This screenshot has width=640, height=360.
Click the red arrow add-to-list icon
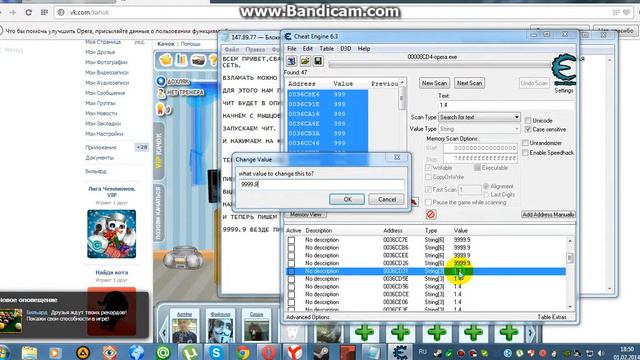click(x=413, y=202)
